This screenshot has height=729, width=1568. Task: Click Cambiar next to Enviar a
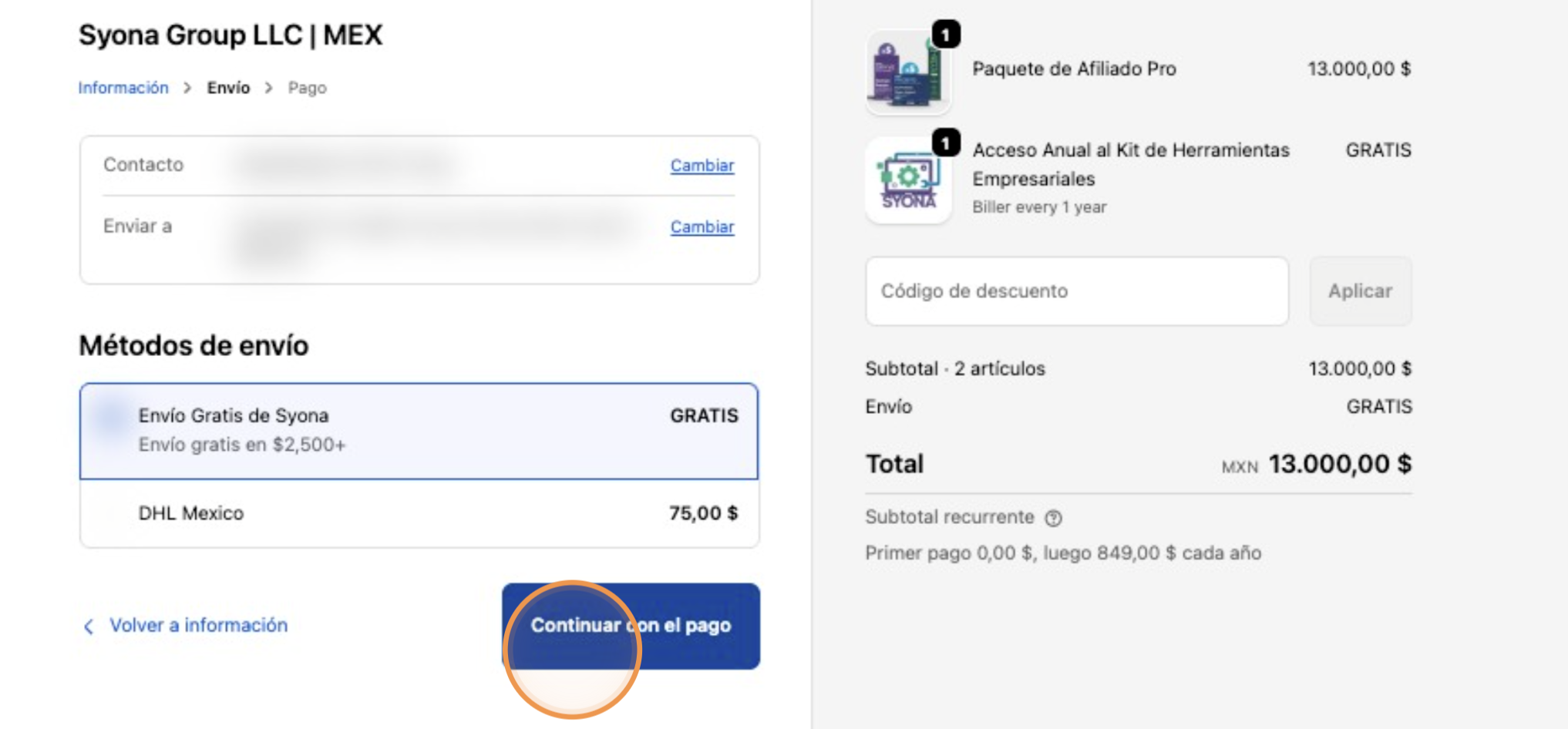[x=702, y=227]
